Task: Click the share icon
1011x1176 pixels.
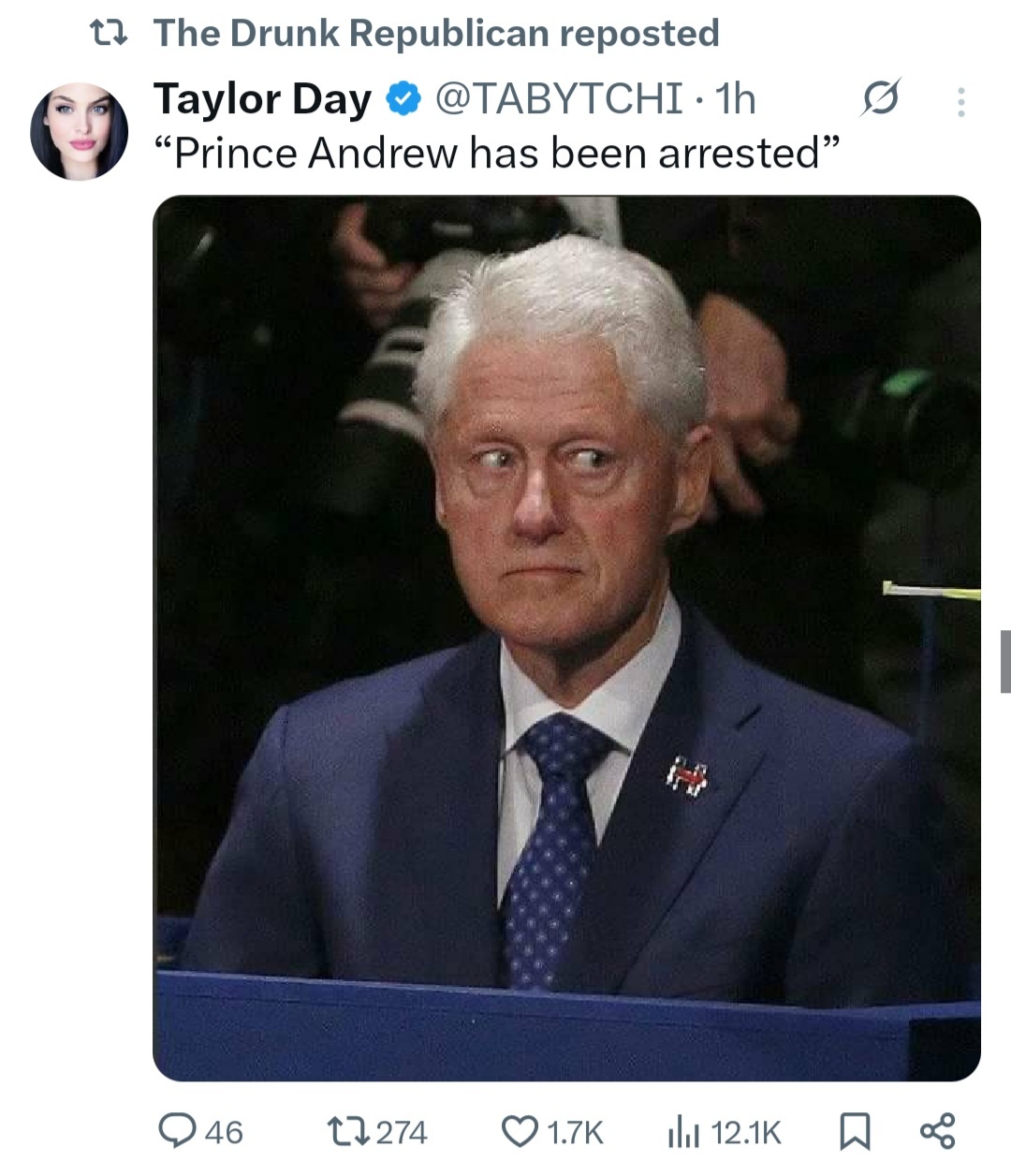Action: point(937,1131)
